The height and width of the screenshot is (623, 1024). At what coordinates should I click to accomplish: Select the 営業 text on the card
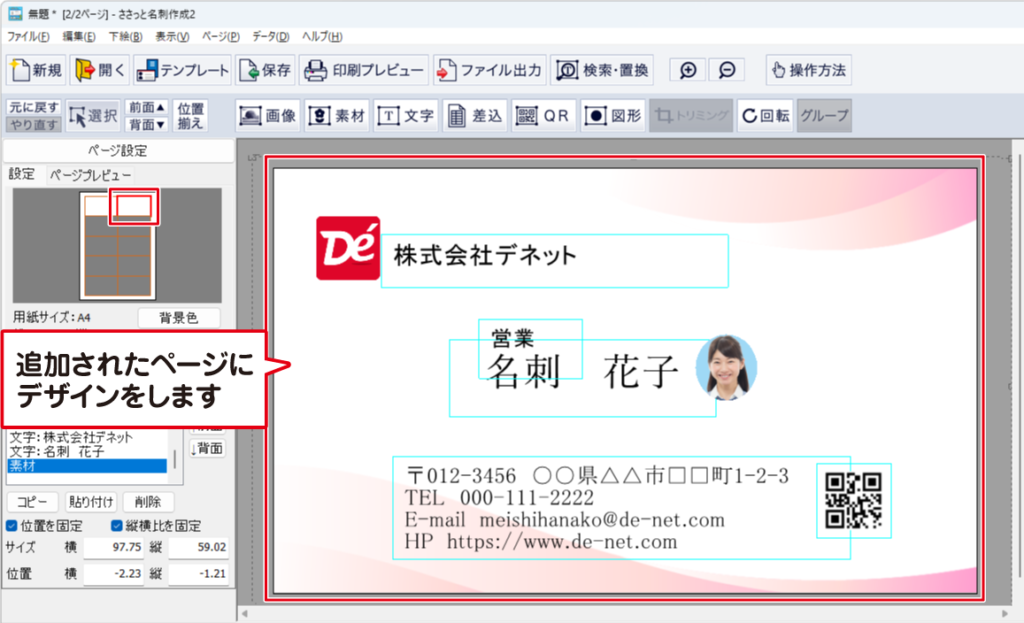click(x=513, y=337)
